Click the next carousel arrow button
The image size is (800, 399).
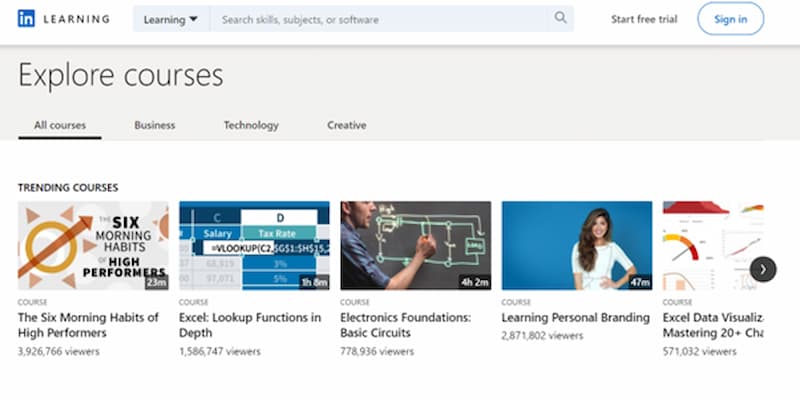click(763, 269)
